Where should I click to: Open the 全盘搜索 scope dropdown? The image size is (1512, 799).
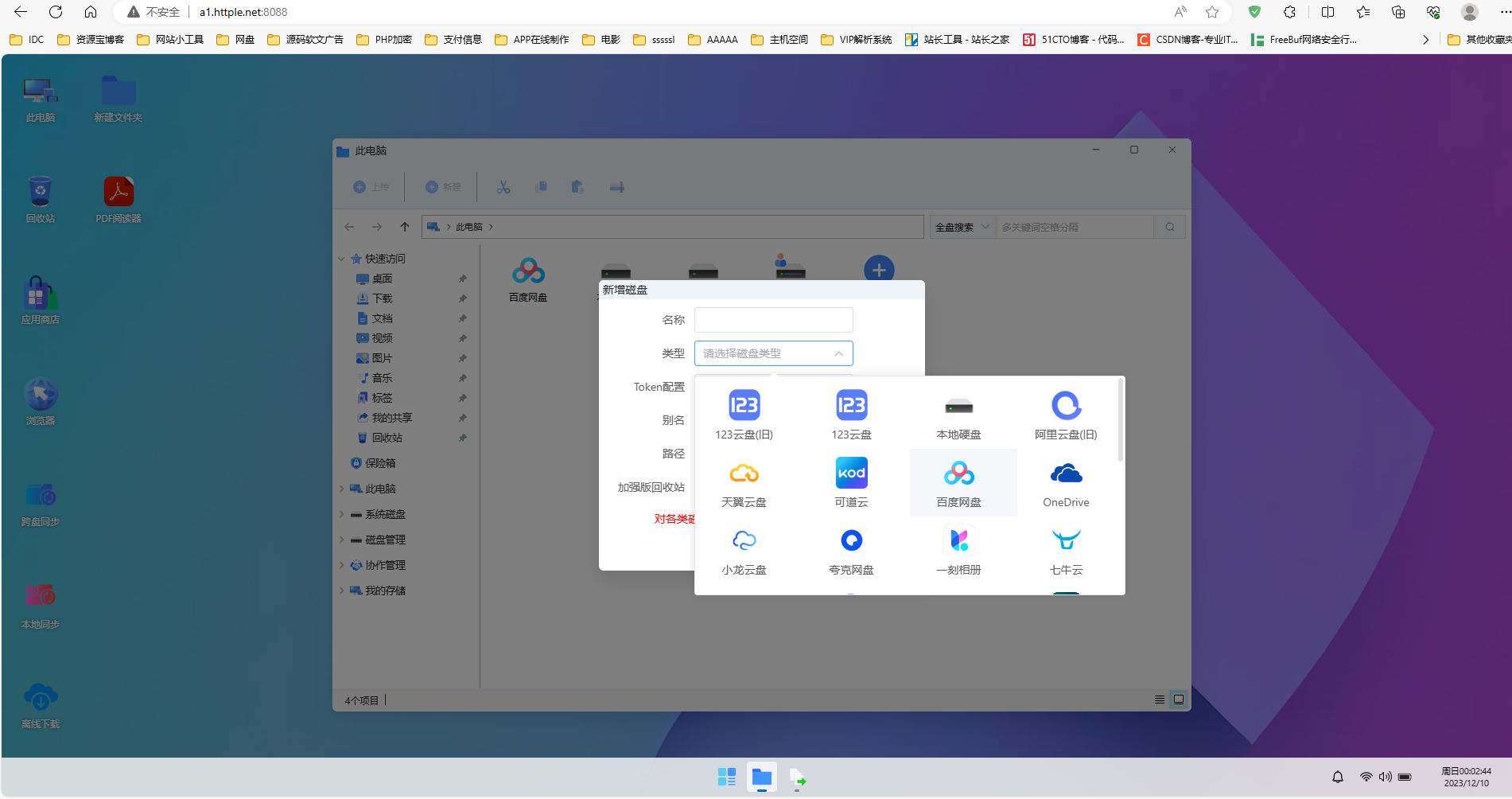coord(962,227)
